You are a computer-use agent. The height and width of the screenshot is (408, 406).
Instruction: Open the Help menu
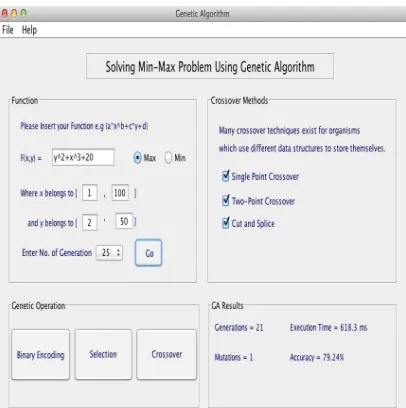pyautogui.click(x=29, y=30)
